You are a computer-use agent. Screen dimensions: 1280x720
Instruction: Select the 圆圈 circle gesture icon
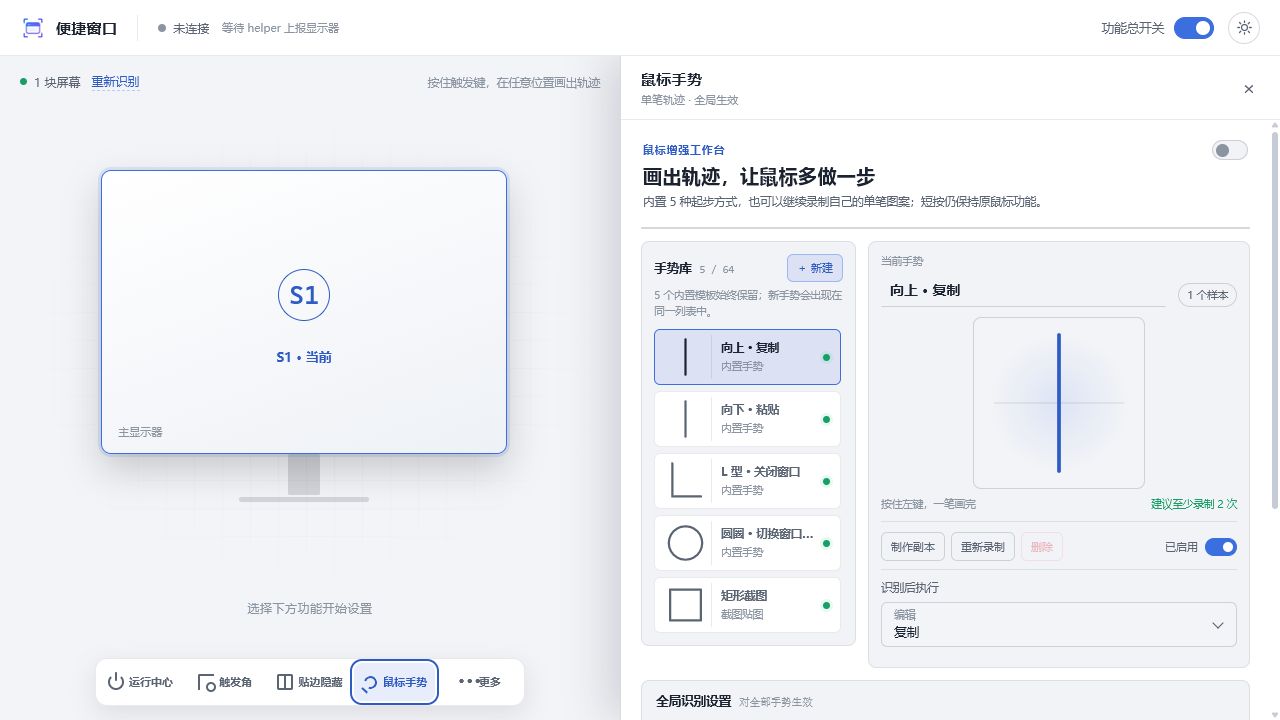coord(685,543)
